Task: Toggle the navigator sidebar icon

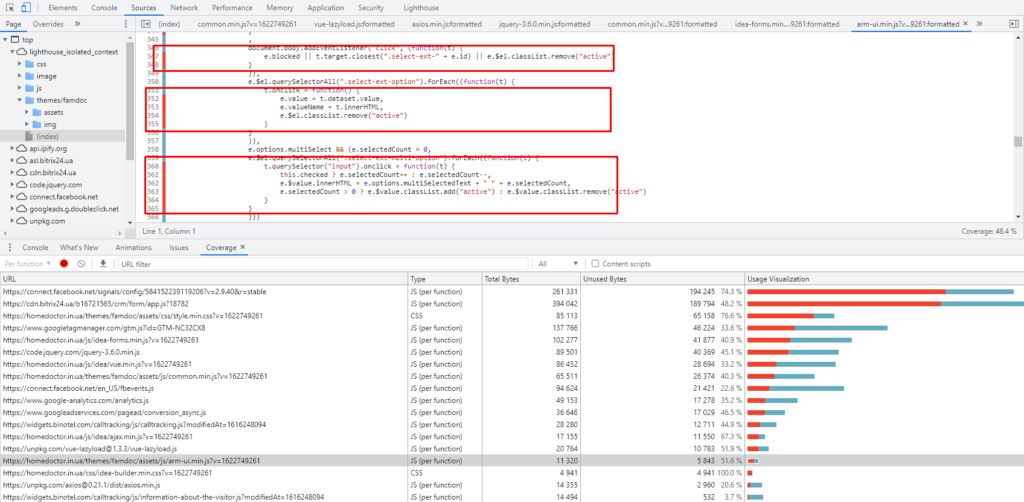Action: pyautogui.click(x=146, y=24)
